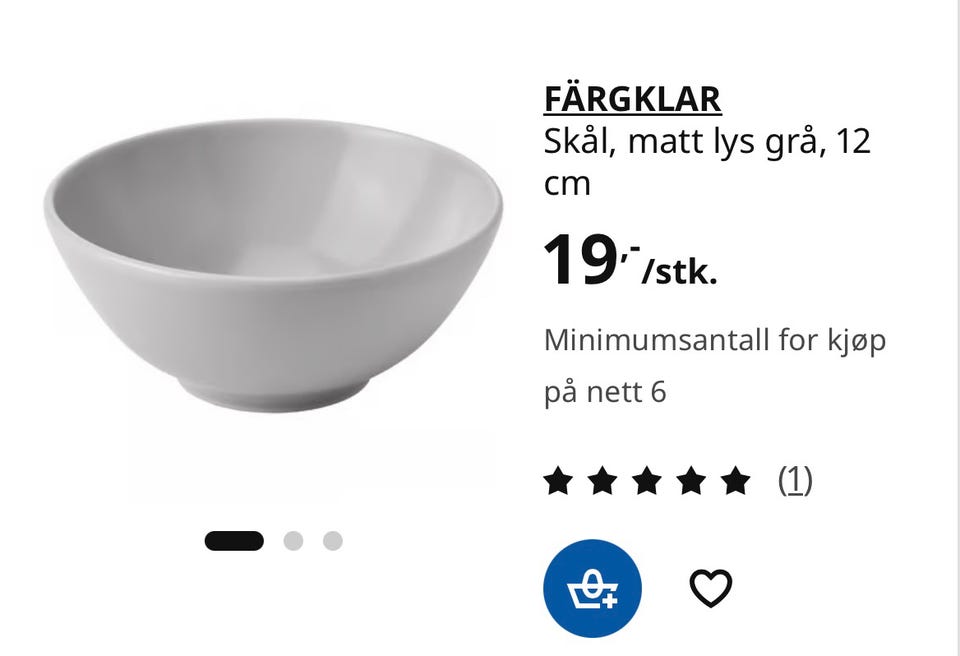
Task: Click the 'cm' line under description
Action: click(567, 186)
